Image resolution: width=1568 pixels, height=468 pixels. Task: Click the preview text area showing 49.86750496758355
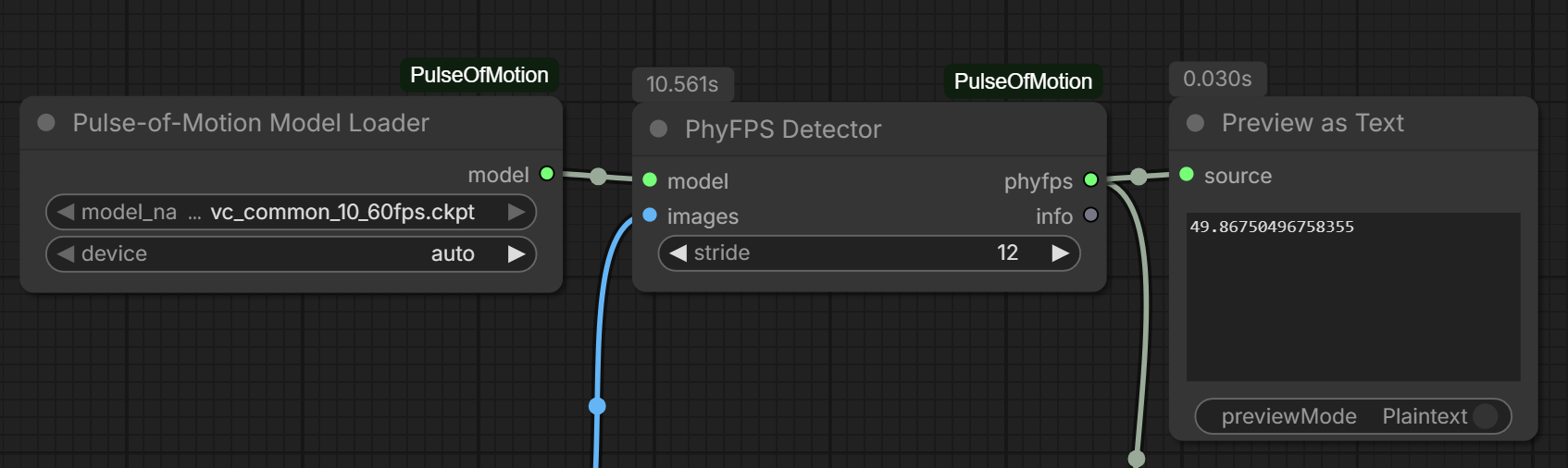[1353, 297]
